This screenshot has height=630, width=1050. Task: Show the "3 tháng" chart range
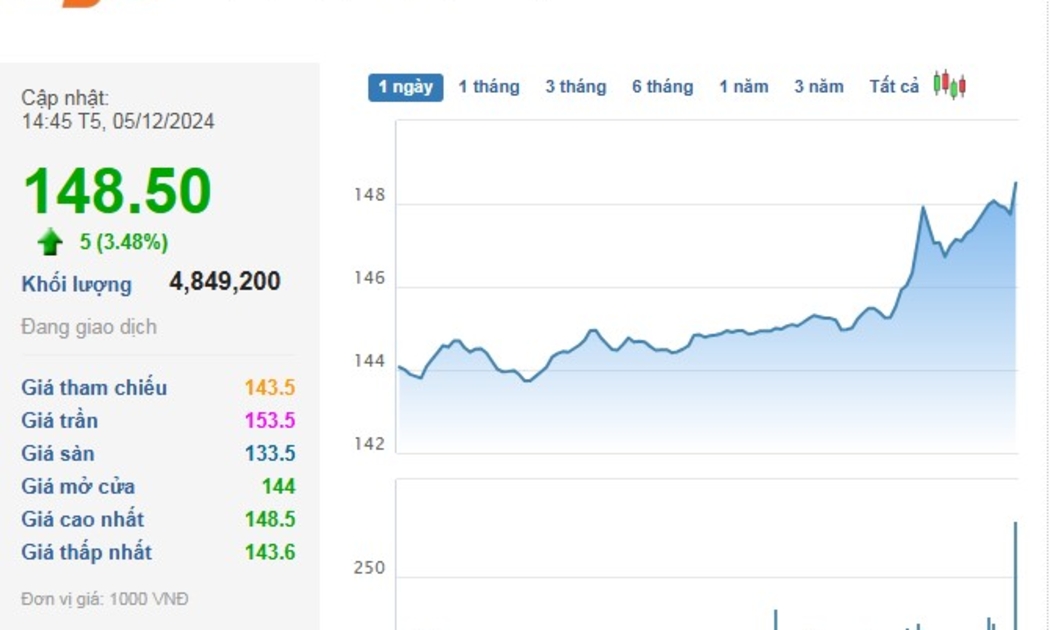[575, 87]
